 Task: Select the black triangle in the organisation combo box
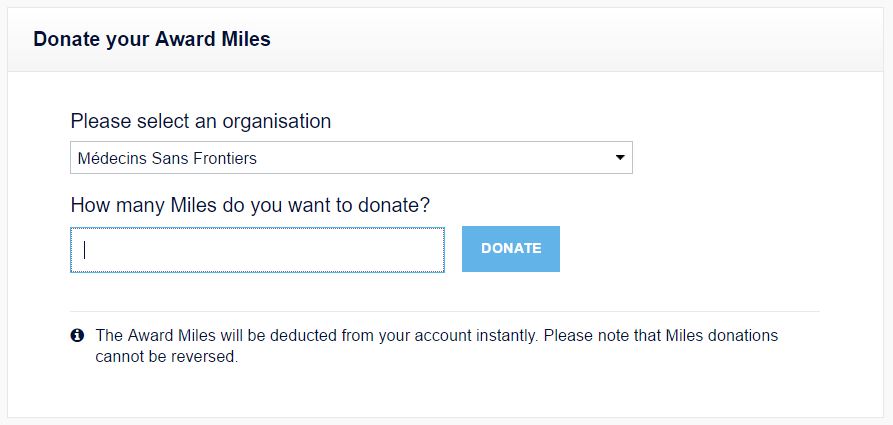click(x=620, y=158)
